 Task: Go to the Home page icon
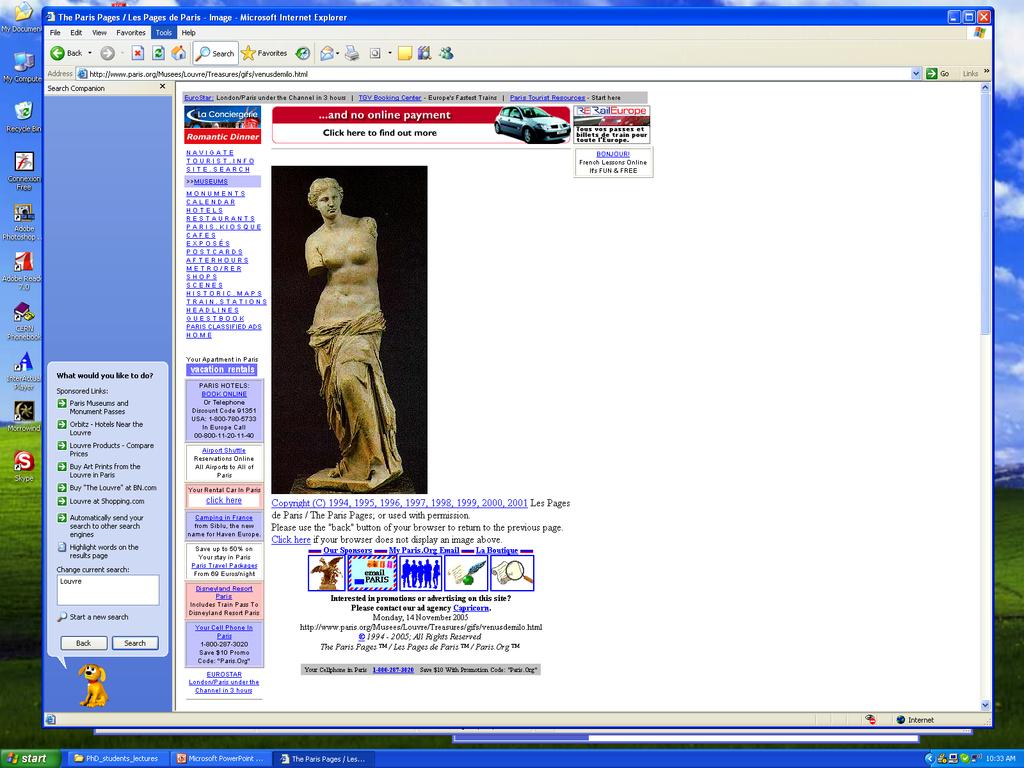point(179,54)
